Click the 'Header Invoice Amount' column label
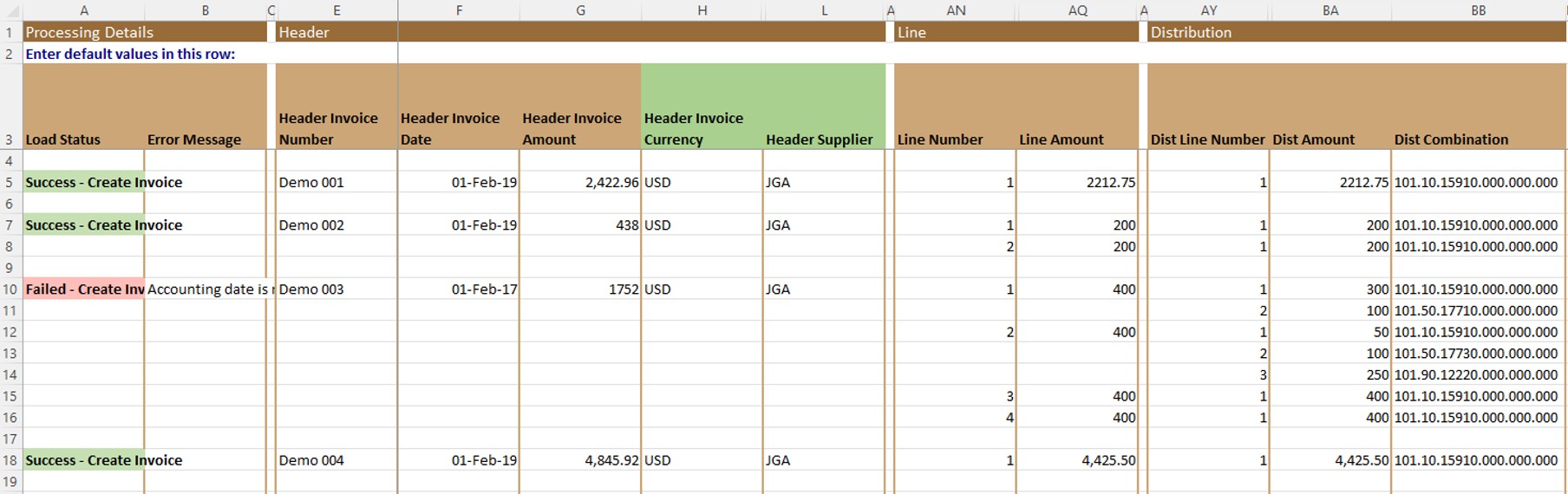The width and height of the screenshot is (1568, 494). [x=572, y=128]
